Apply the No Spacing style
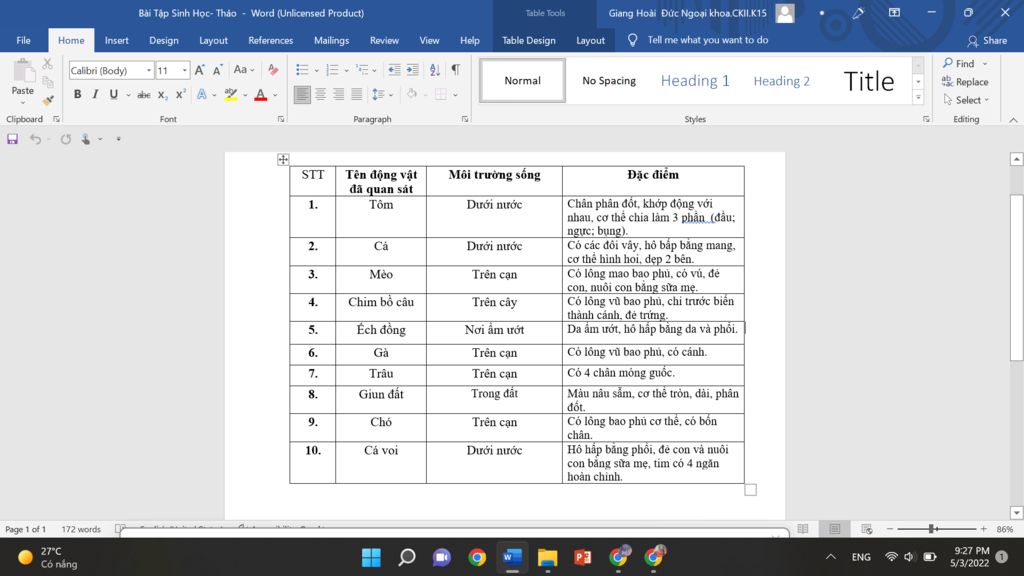1024x576 pixels. point(609,80)
